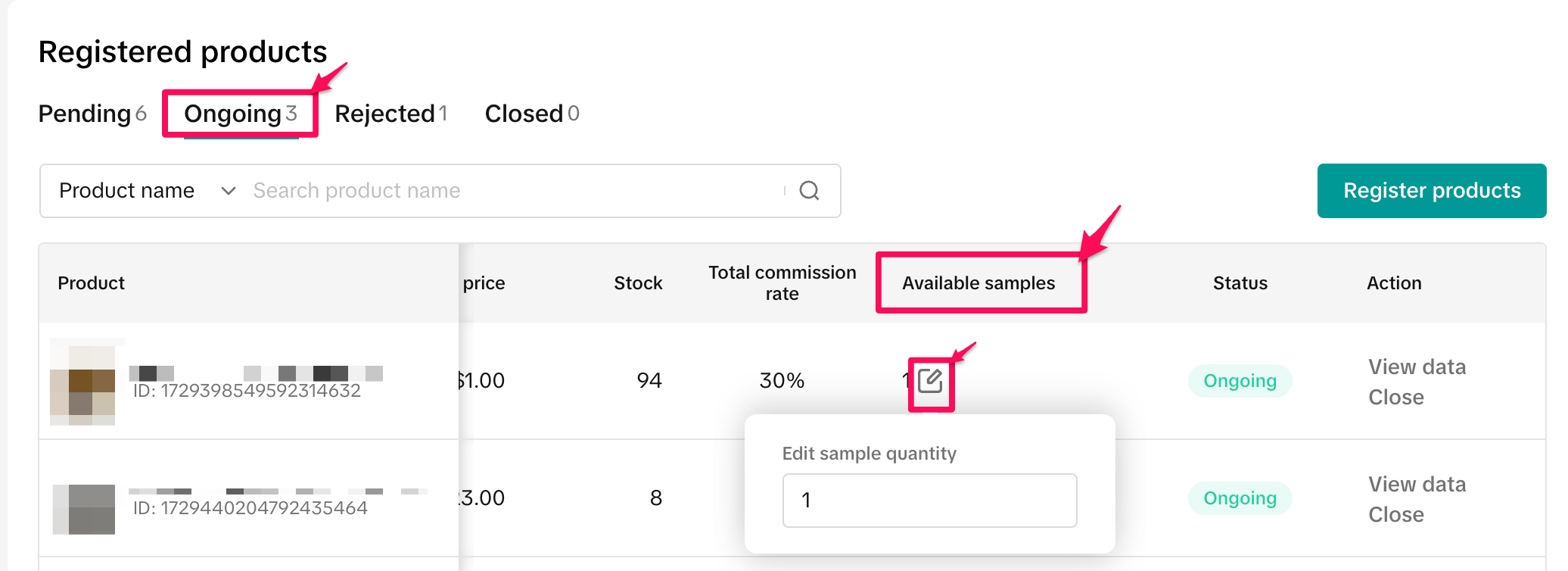The width and height of the screenshot is (1568, 571).
Task: Click the edit sample quantity pencil icon
Action: click(x=930, y=380)
